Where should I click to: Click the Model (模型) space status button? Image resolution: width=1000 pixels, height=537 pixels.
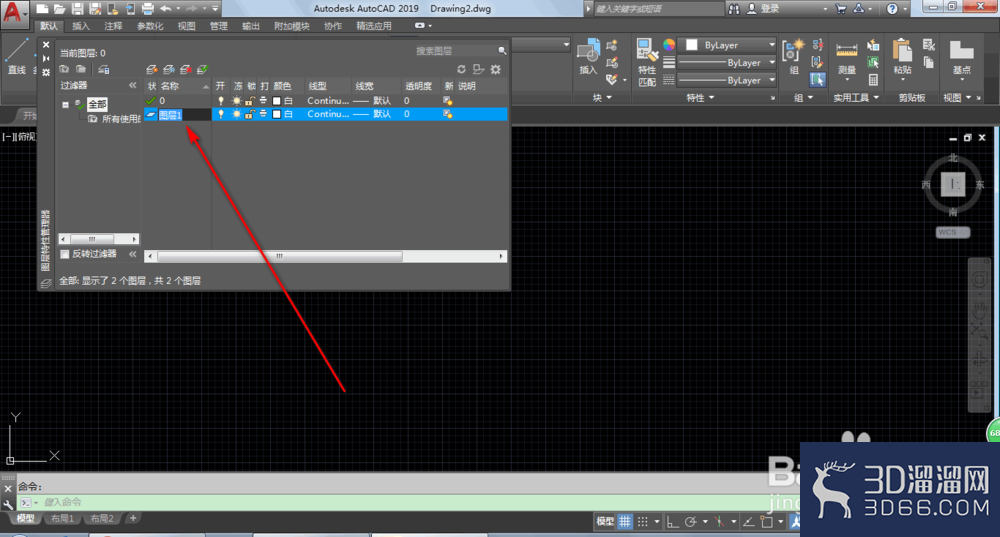point(605,522)
